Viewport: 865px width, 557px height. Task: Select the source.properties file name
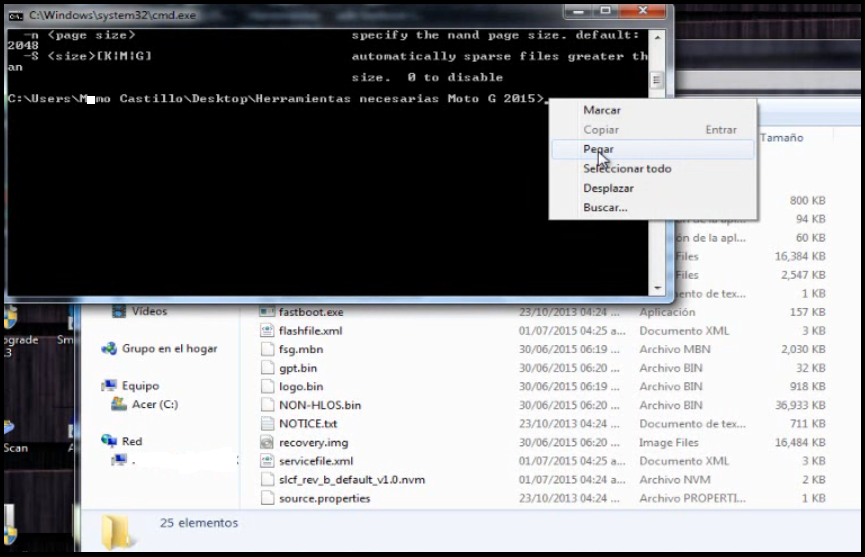324,499
